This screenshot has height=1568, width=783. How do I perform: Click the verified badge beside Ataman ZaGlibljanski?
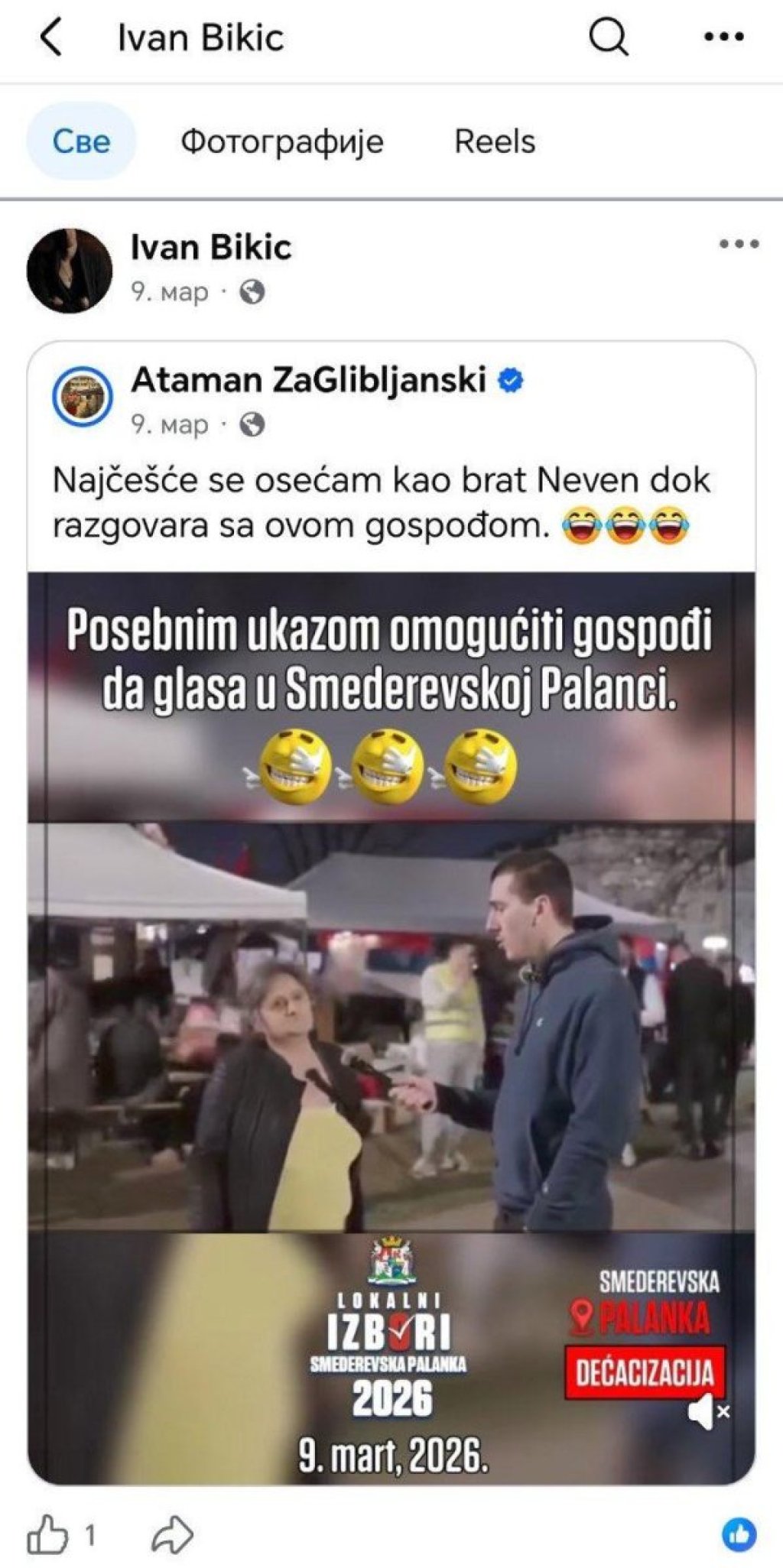511,380
